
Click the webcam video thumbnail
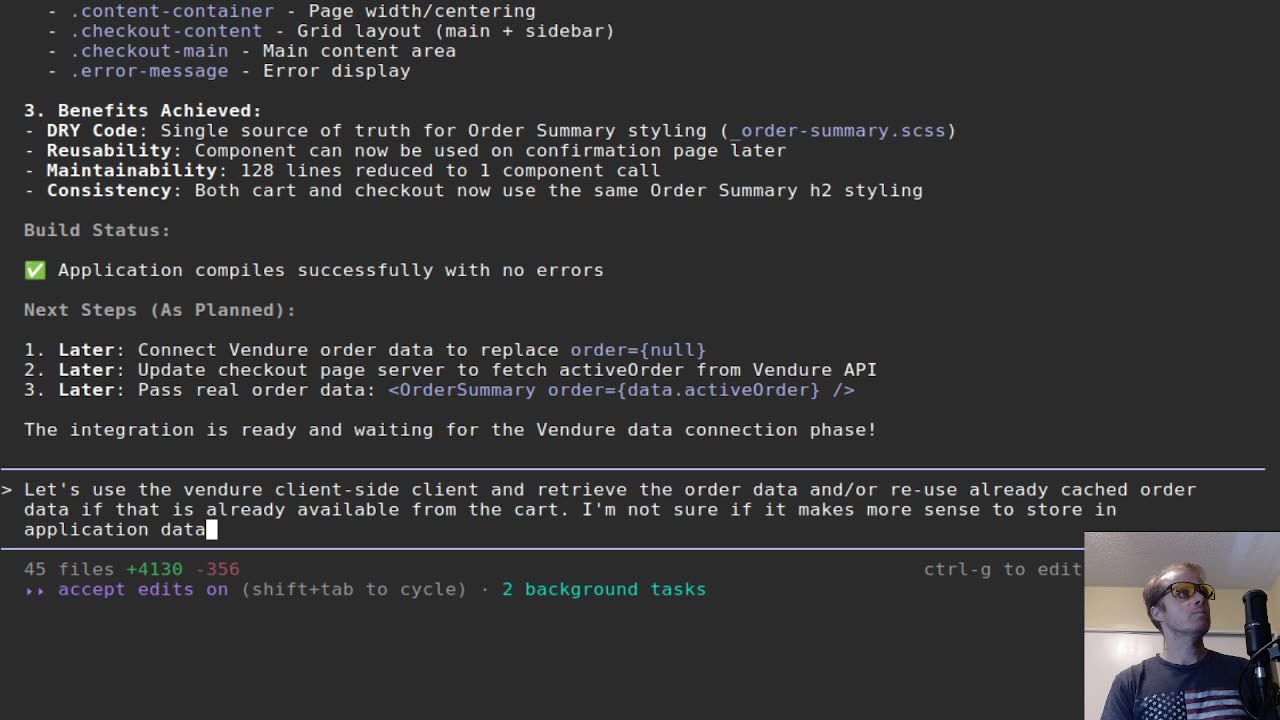pyautogui.click(x=1181, y=626)
